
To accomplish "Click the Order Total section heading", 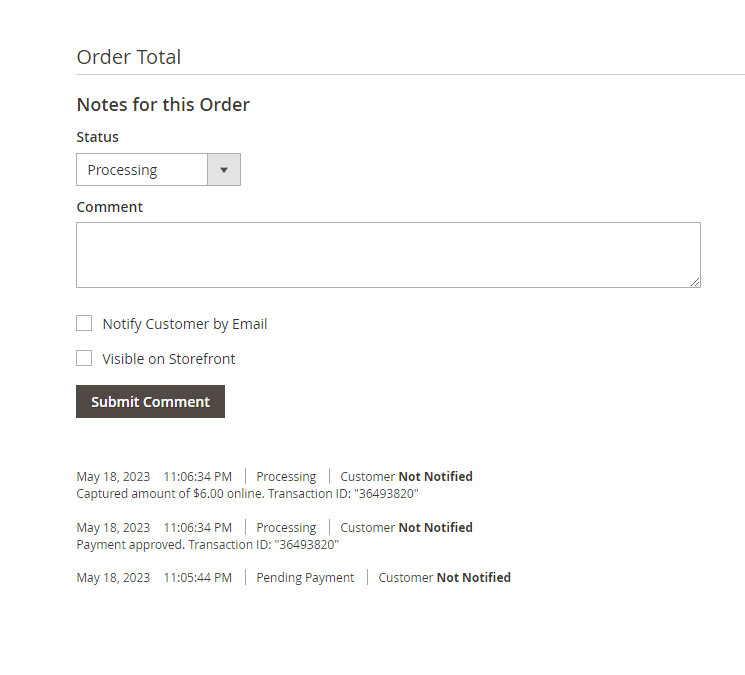I will 129,57.
